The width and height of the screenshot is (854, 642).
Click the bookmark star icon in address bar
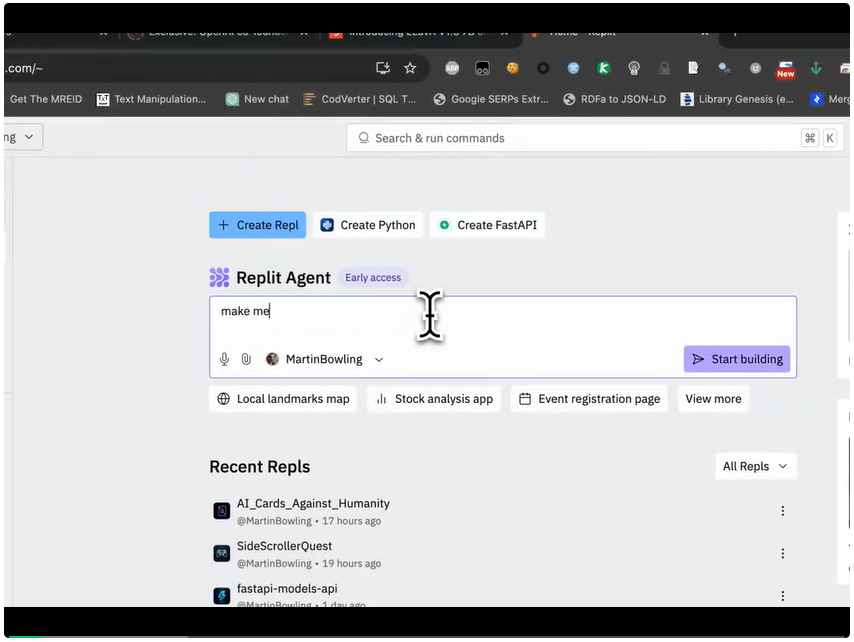[410, 68]
